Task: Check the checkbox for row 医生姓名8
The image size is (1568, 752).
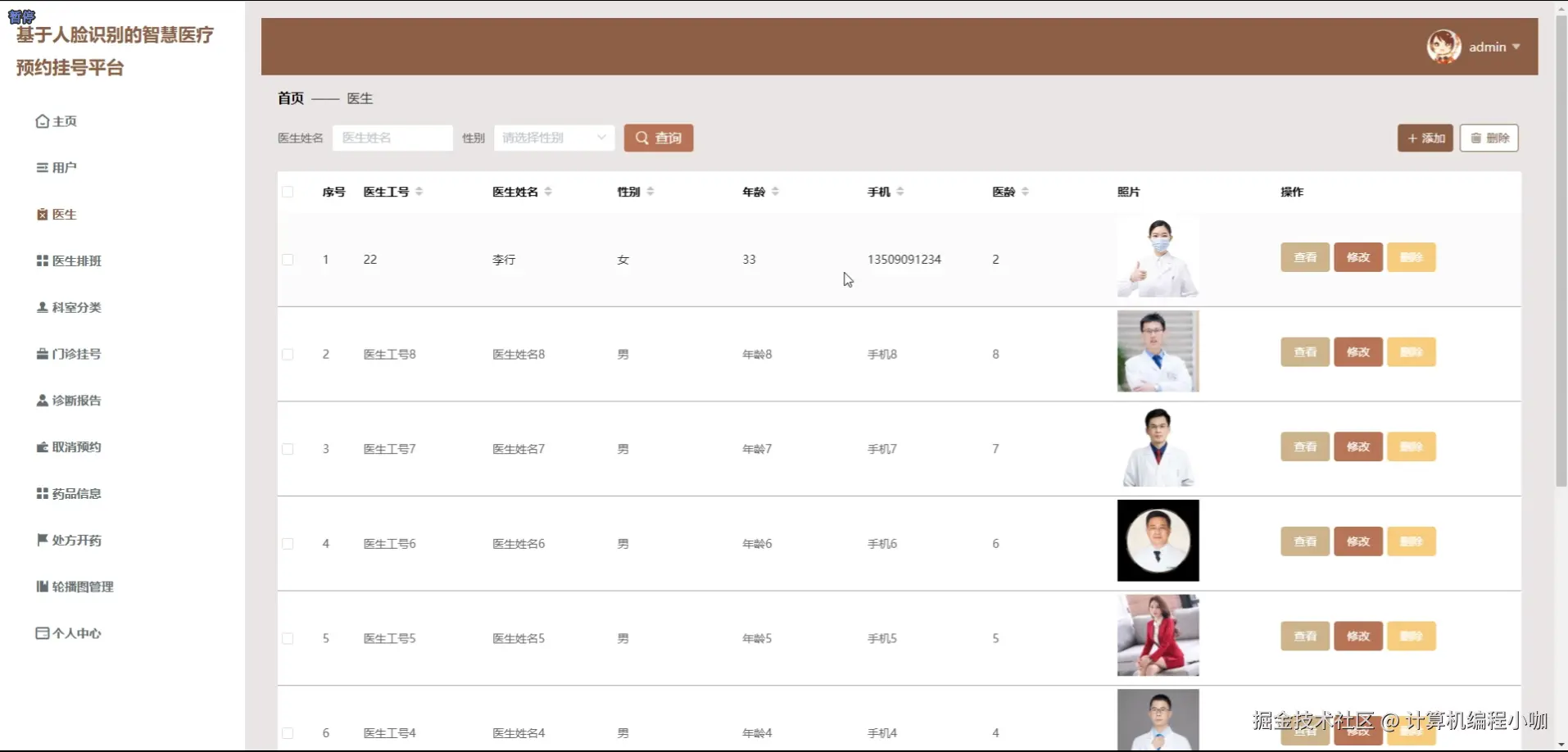Action: 288,355
